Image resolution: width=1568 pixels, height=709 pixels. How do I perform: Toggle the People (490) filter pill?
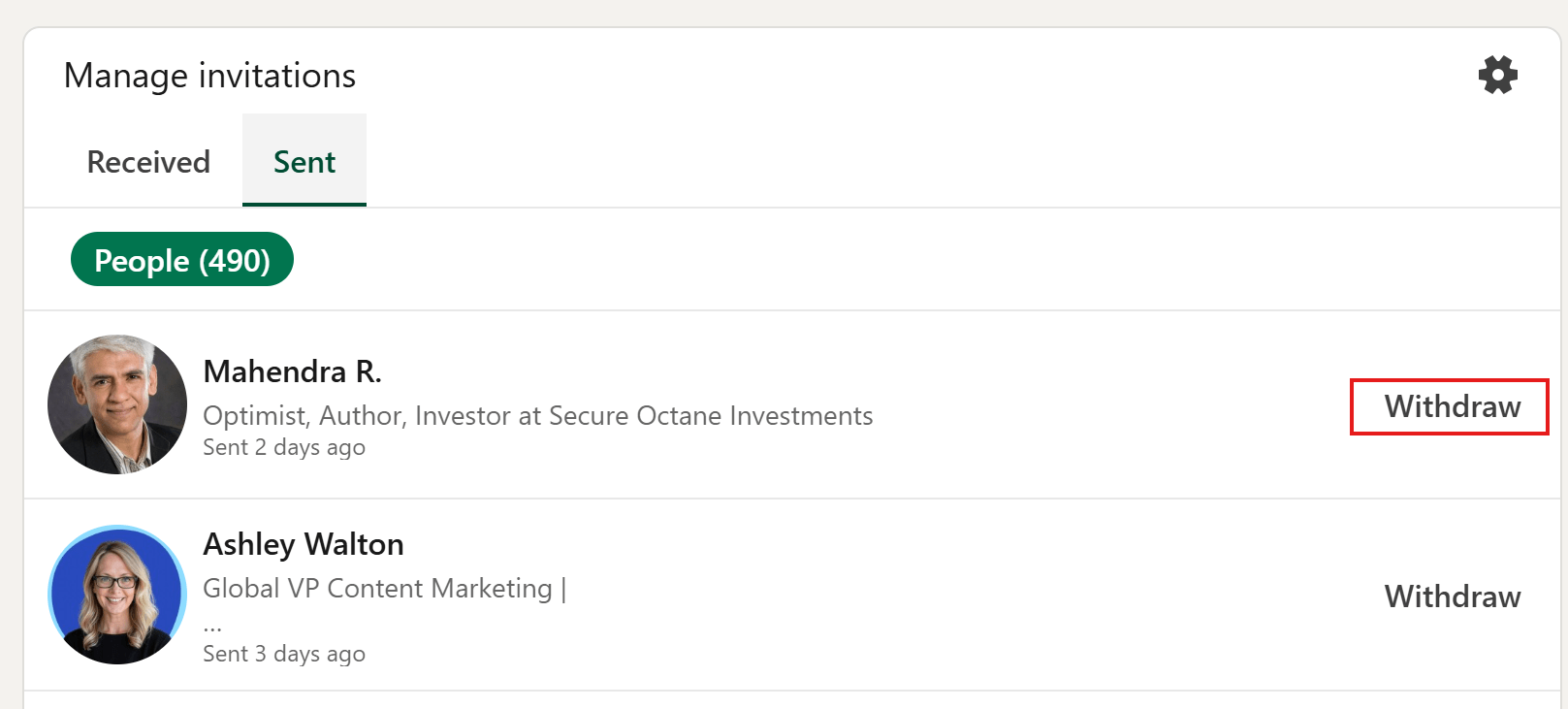182,260
